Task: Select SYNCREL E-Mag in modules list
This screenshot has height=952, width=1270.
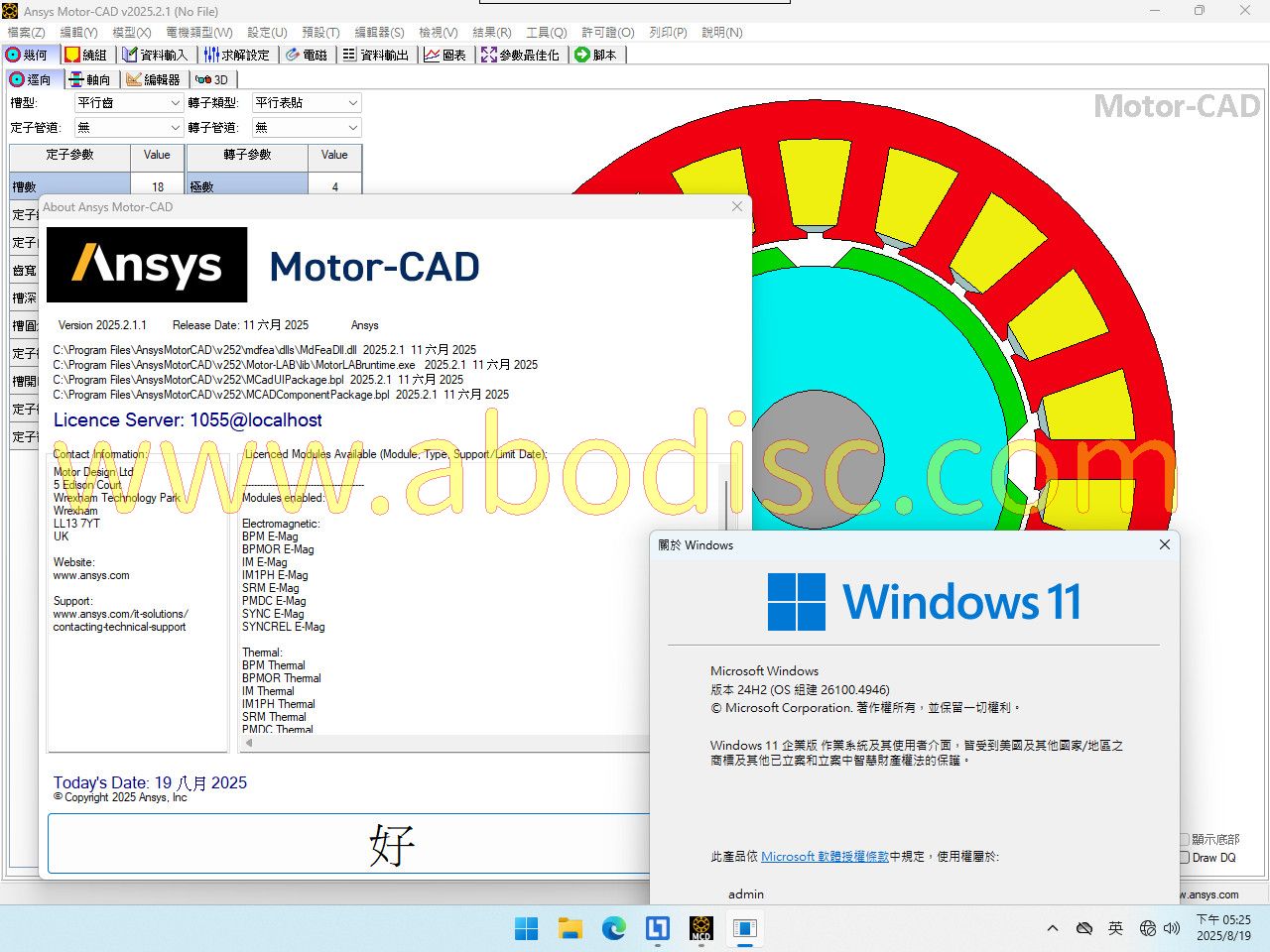Action: 284,627
